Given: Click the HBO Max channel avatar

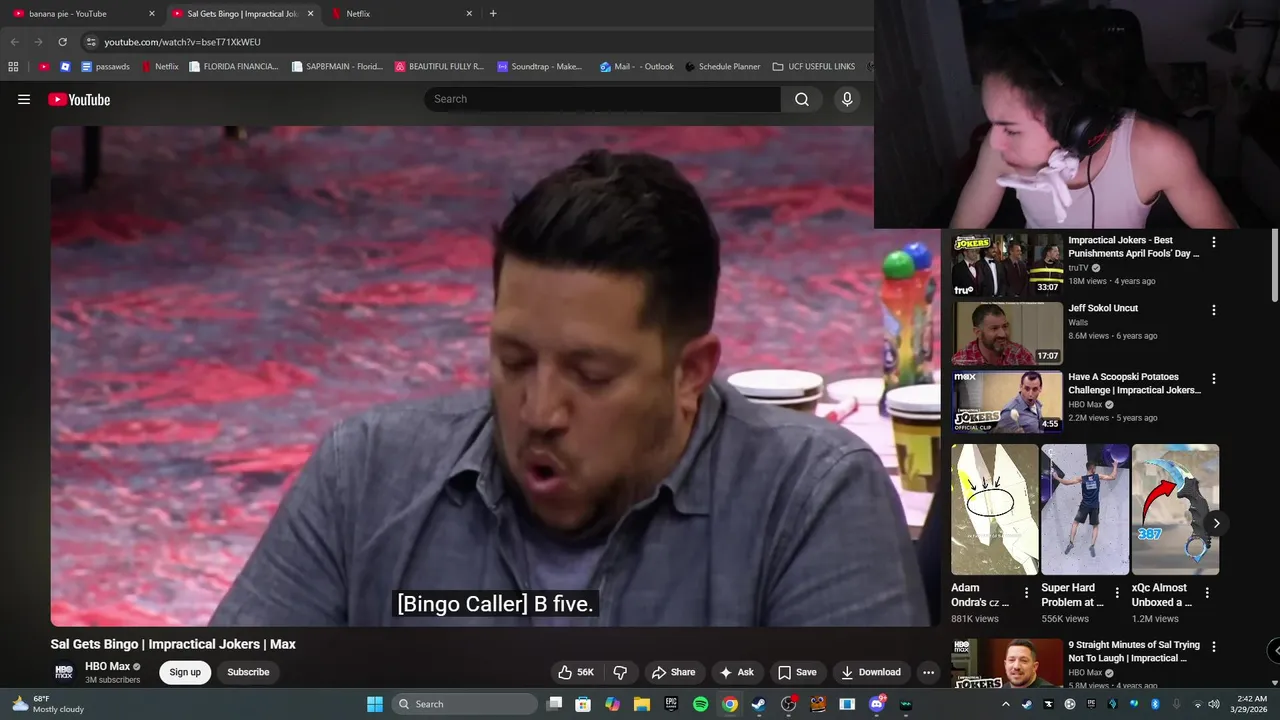Looking at the screenshot, I should click(64, 672).
